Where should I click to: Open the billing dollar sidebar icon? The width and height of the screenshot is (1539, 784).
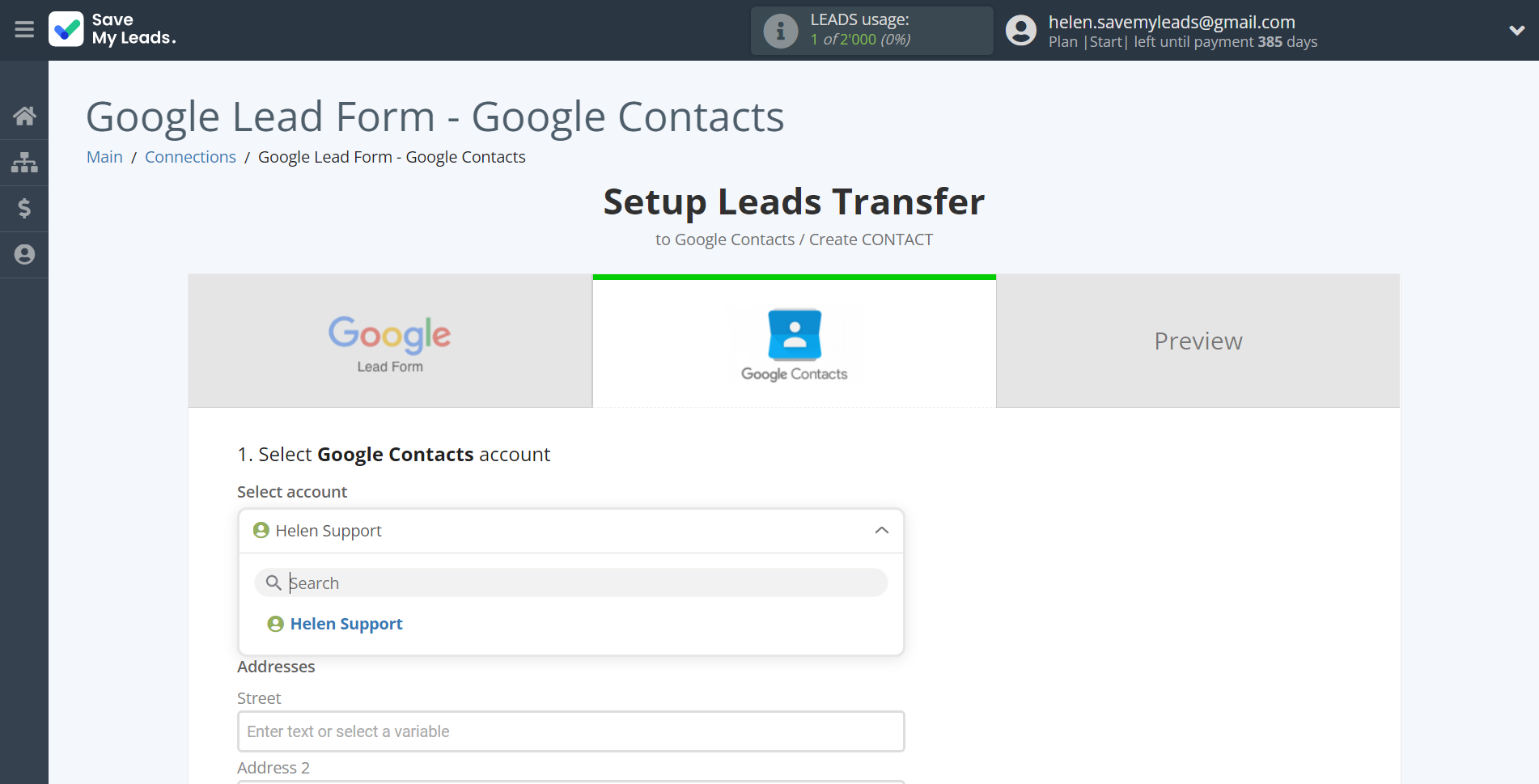24,208
